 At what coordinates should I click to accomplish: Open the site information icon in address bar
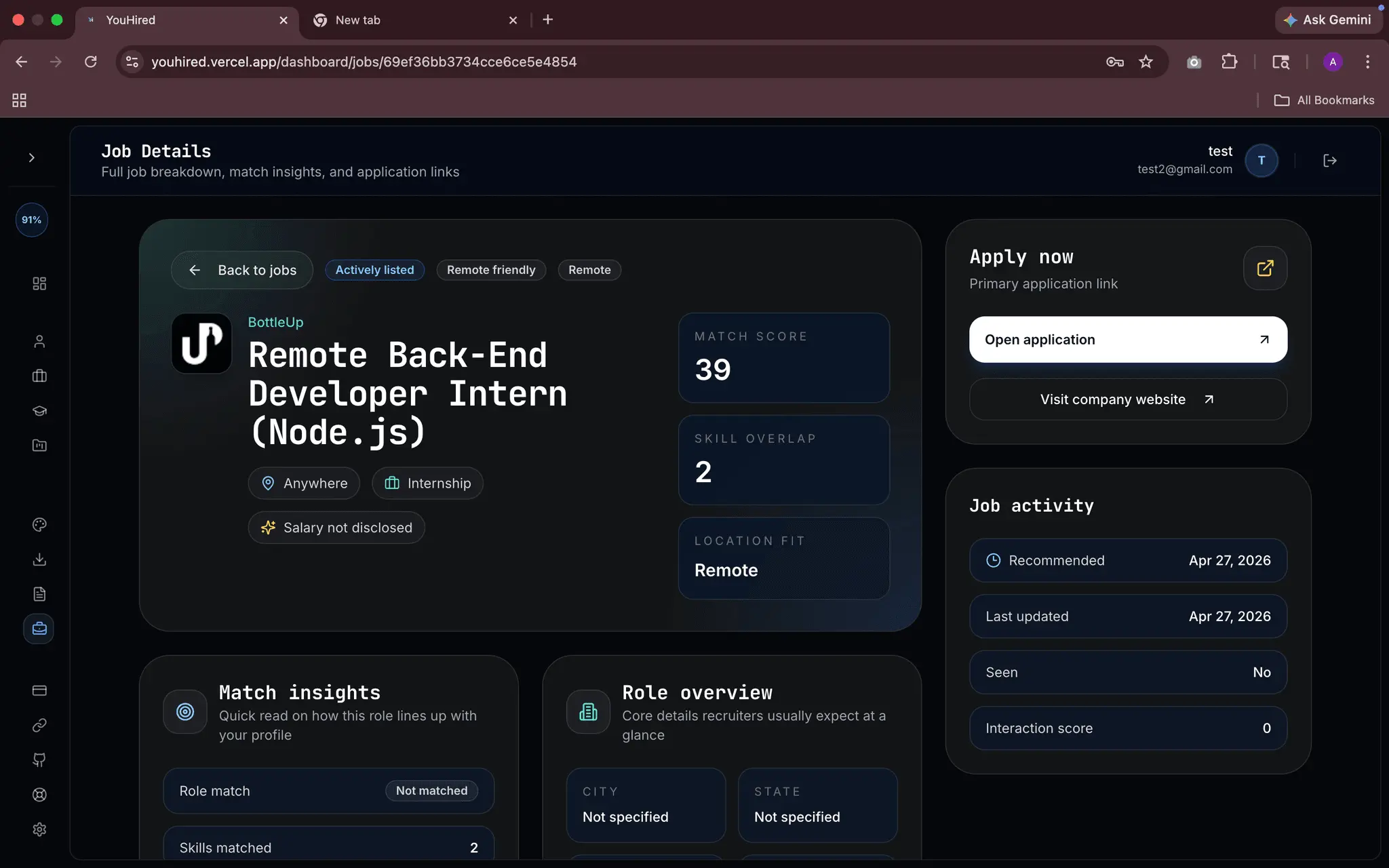[x=132, y=62]
